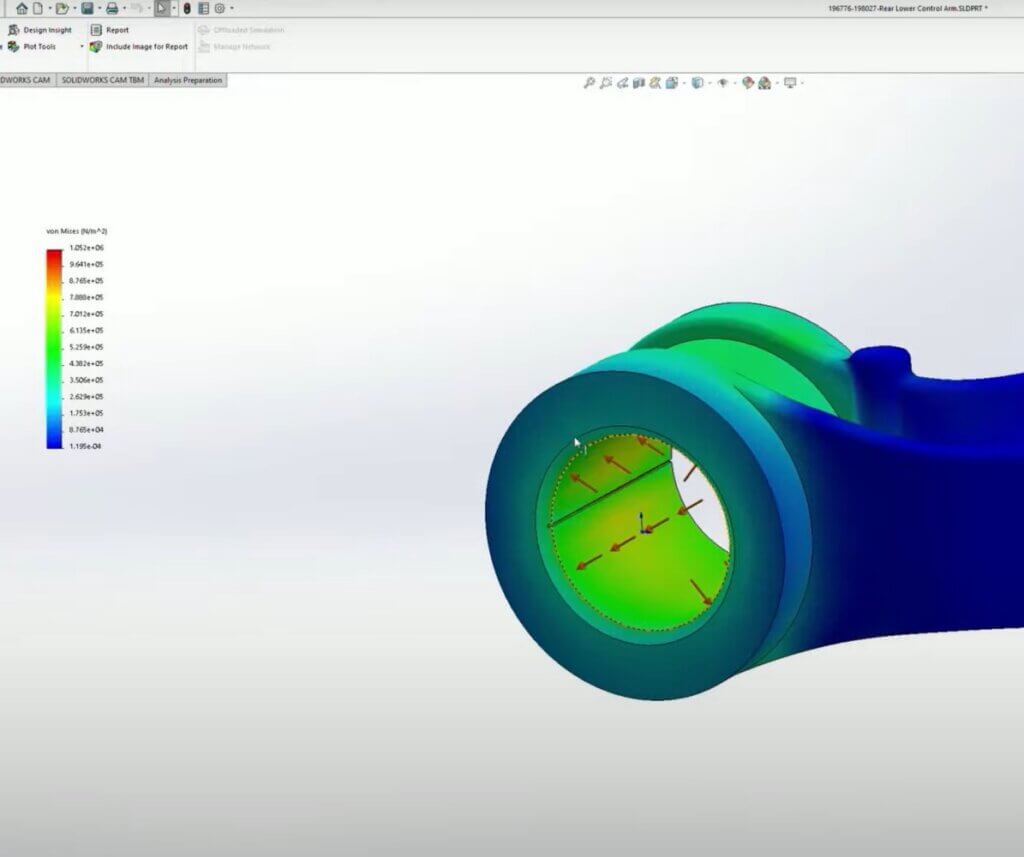
Task: Activate the Select cursor tool
Action: click(162, 8)
